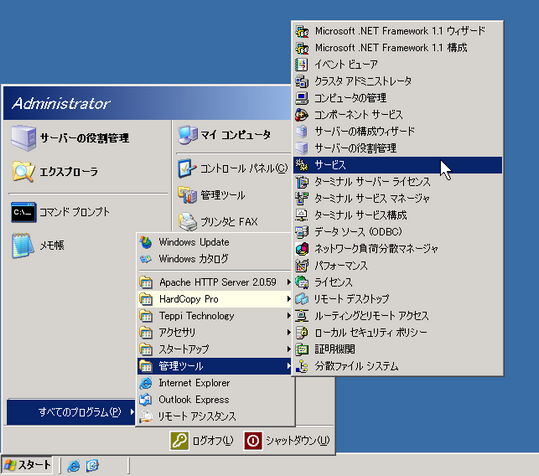Image resolution: width=539 pixels, height=476 pixels.
Task: Click the ローカル セキュリティ ポリシー icon
Action: click(302, 333)
